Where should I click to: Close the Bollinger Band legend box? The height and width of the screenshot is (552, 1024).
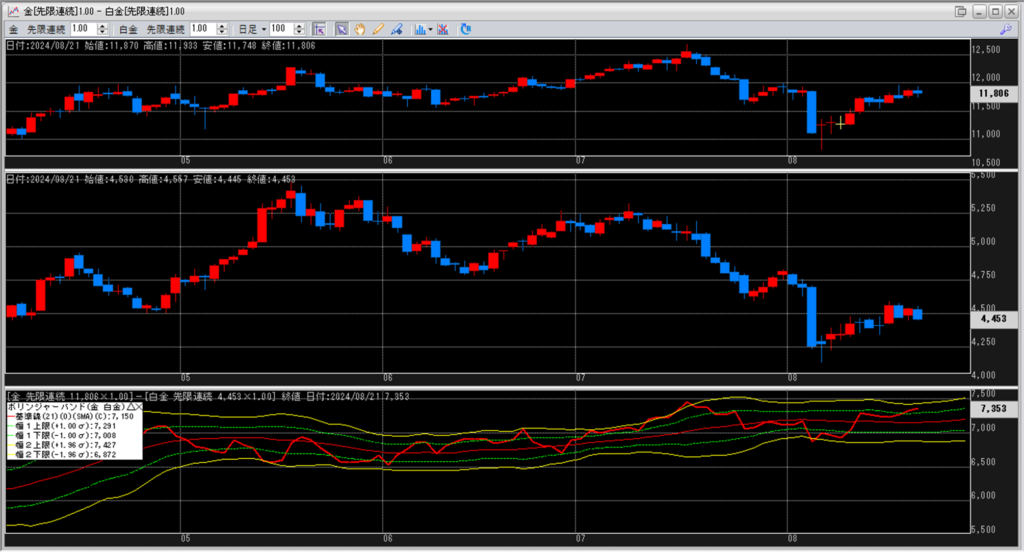tap(137, 408)
